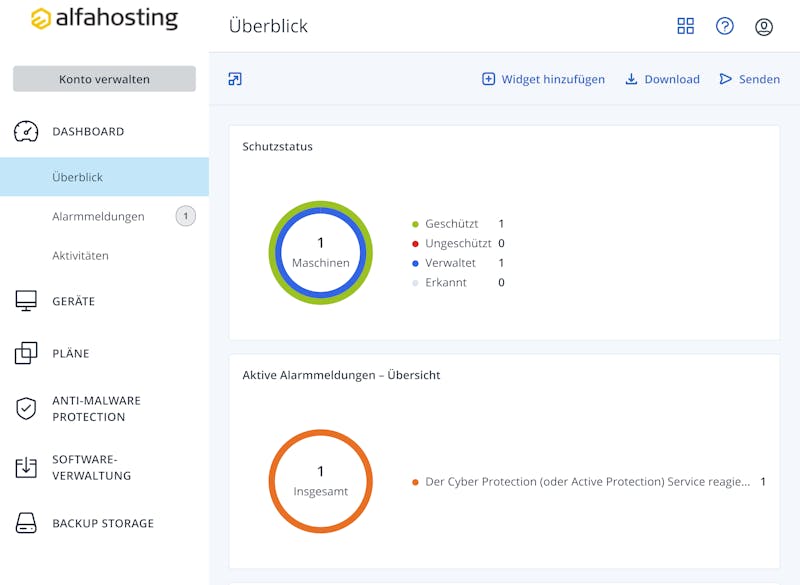Open the Cyber Protection alert entry
800x585 pixels.
tap(587, 482)
